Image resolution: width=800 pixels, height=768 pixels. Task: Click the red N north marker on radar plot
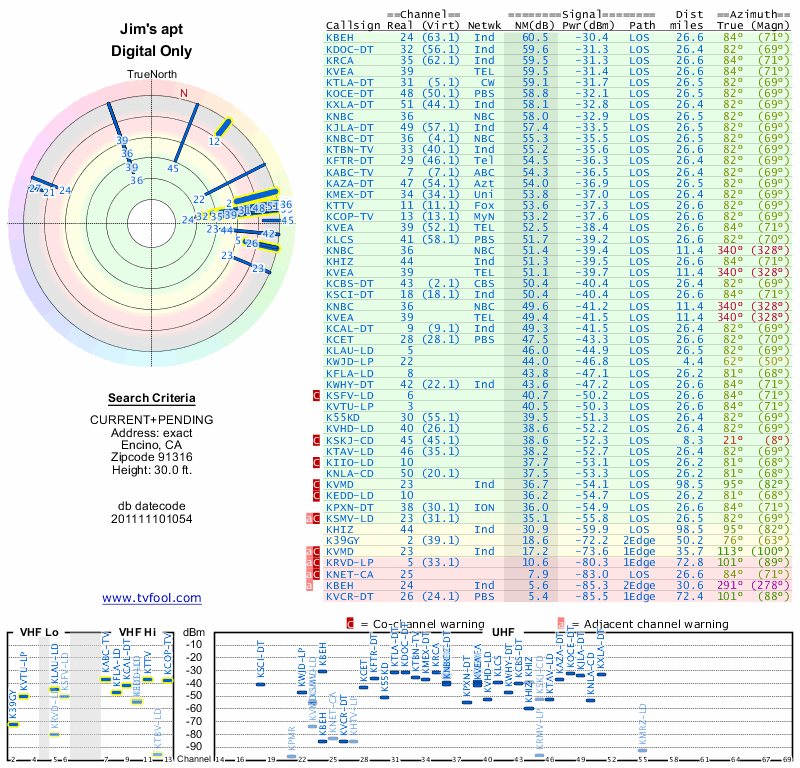(x=184, y=93)
